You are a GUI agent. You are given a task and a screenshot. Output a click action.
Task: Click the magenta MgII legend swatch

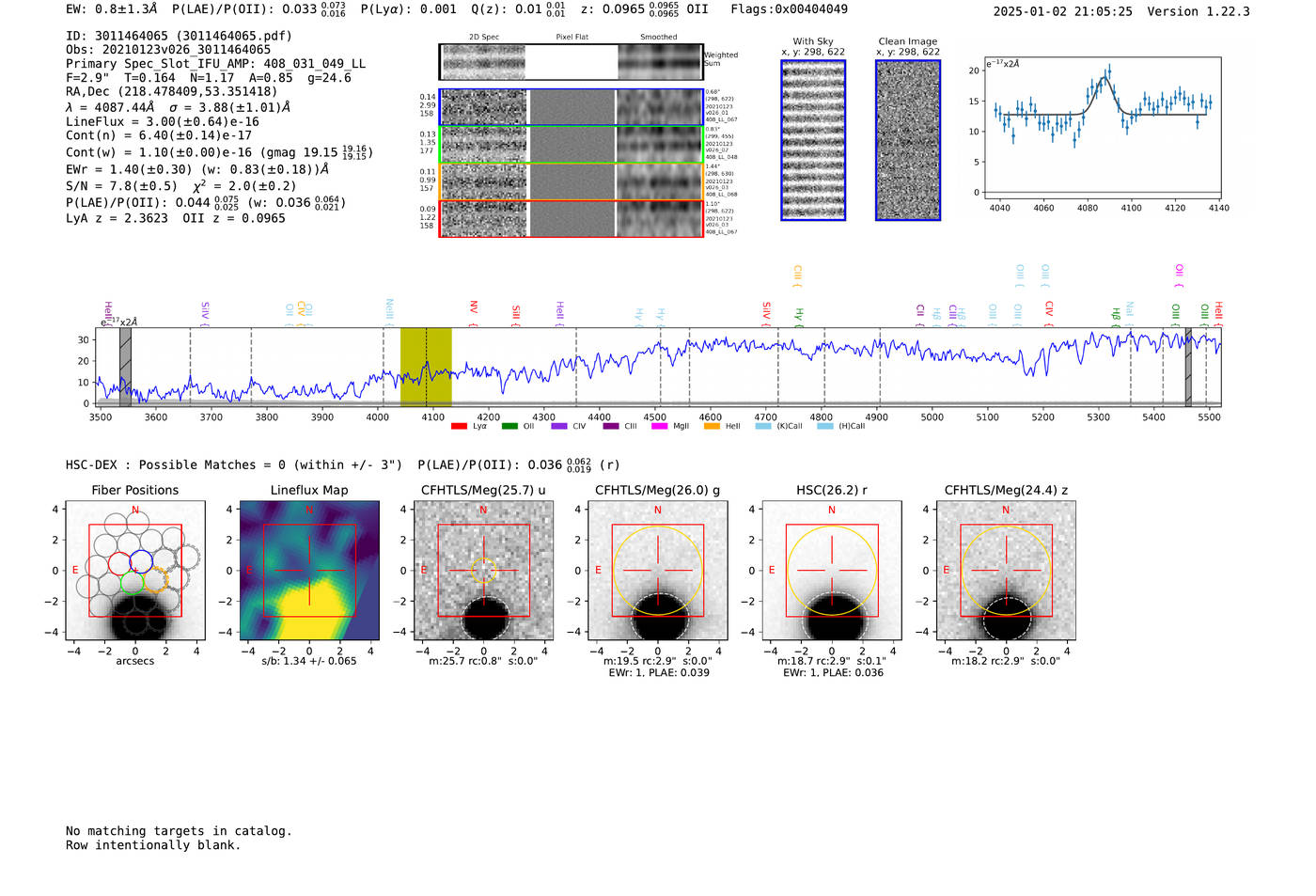pyautogui.click(x=659, y=426)
